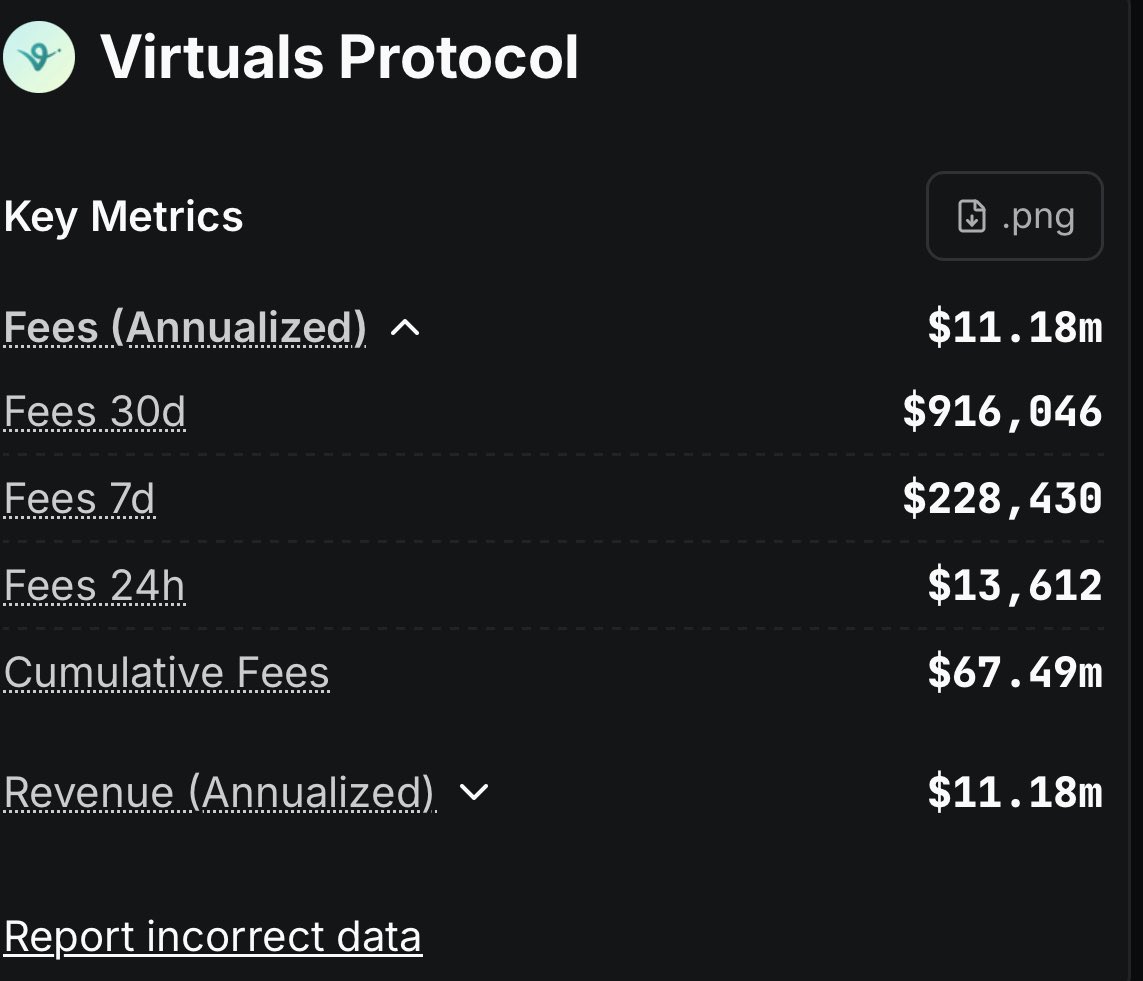Click the Key Metrics heading
Screen dimensions: 1143x981
(123, 216)
